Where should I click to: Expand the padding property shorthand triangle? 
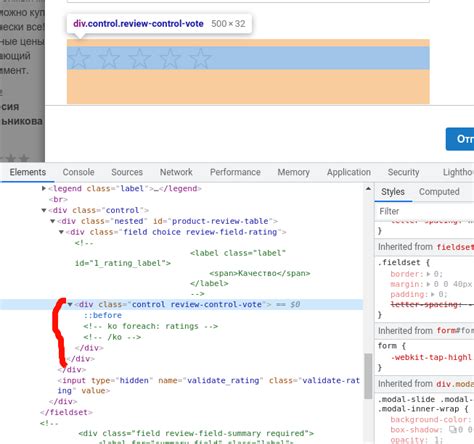tap(433, 294)
